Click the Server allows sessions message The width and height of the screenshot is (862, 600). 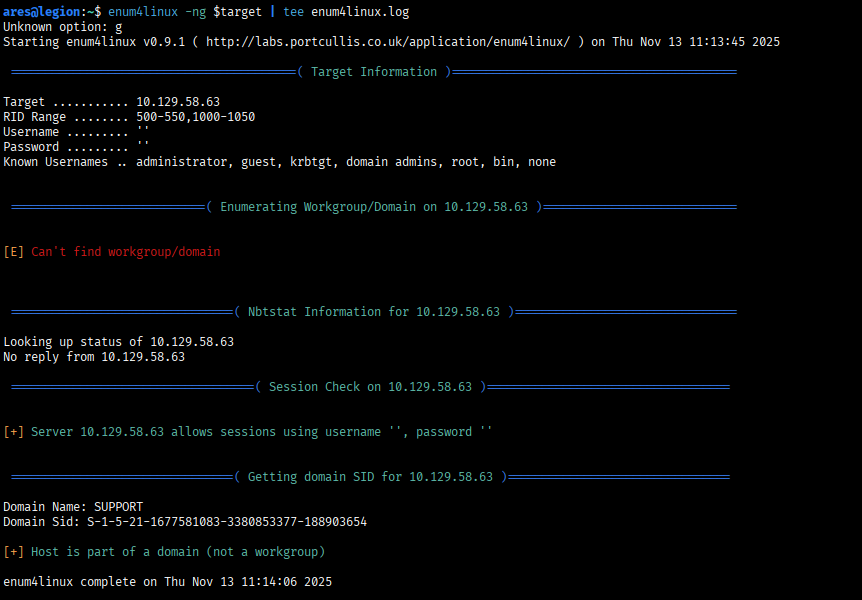point(261,432)
